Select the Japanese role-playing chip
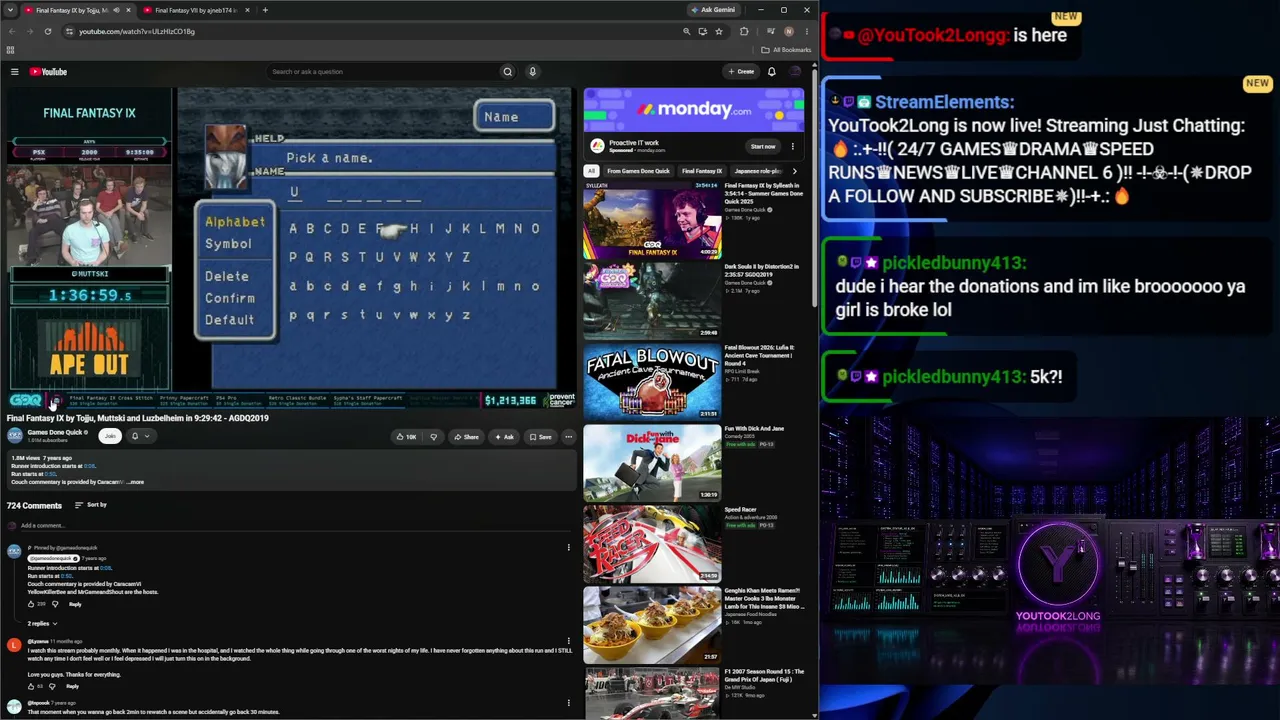 [x=758, y=171]
